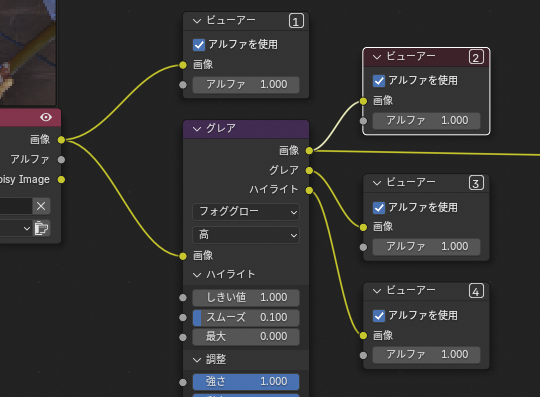Viewport: 540px width, 397px height.
Task: Open the フォググロー glare type dropdown
Action: [x=246, y=212]
